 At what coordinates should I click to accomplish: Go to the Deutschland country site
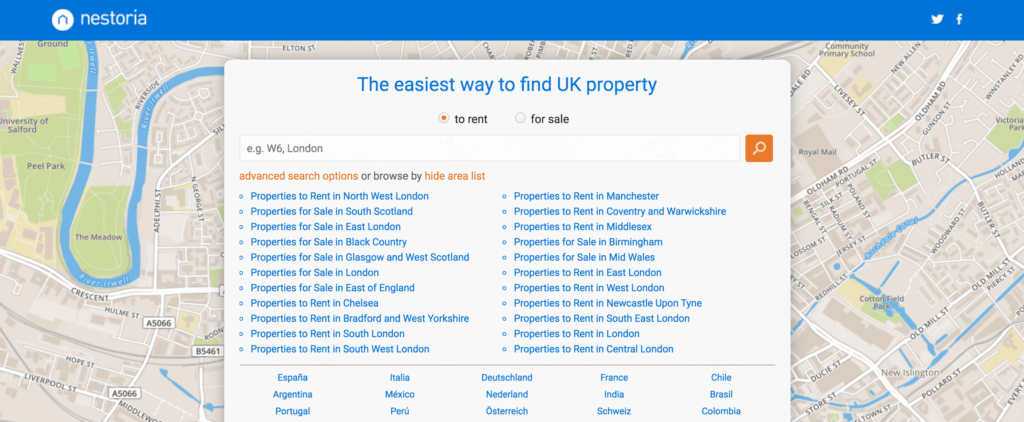(x=507, y=378)
